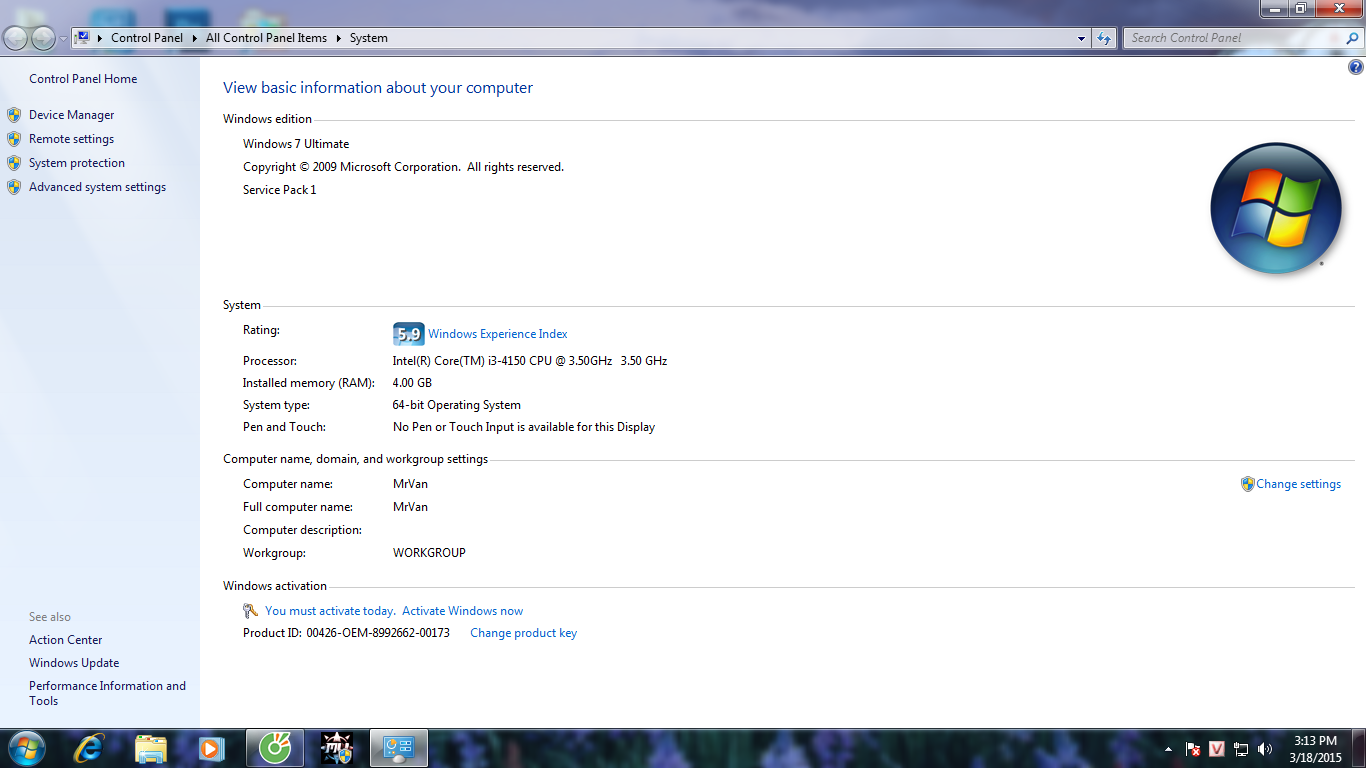Click shield icon beside System protection
The image size is (1366, 768).
click(14, 163)
